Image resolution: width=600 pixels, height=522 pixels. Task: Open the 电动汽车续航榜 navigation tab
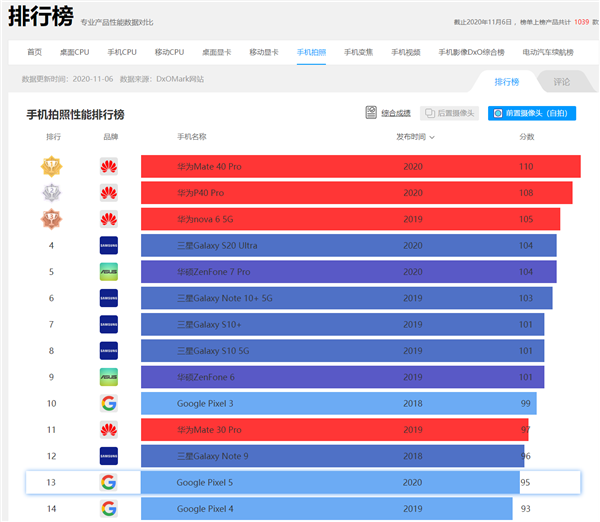coord(548,52)
